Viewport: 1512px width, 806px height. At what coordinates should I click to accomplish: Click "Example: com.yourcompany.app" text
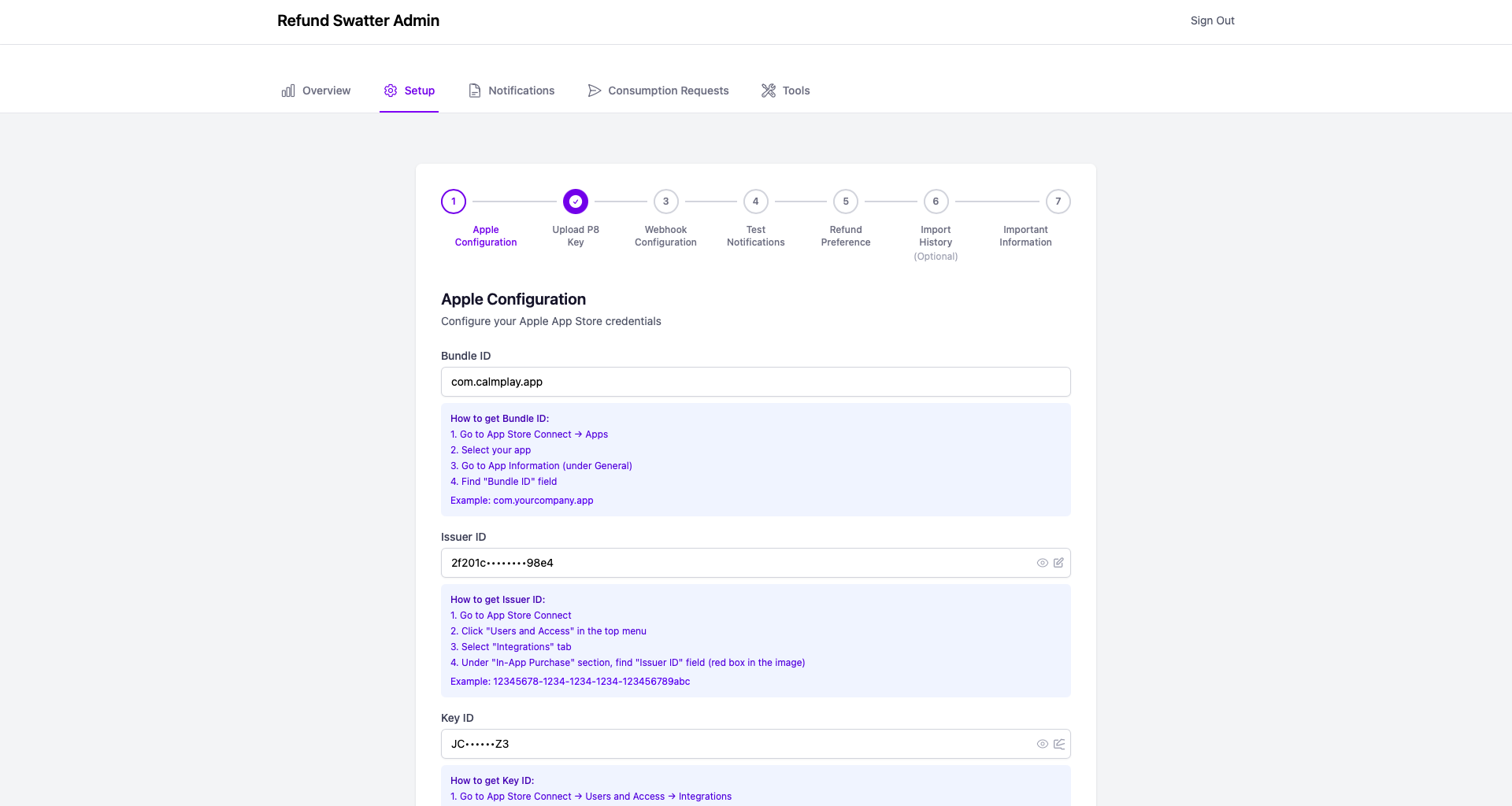click(x=522, y=501)
